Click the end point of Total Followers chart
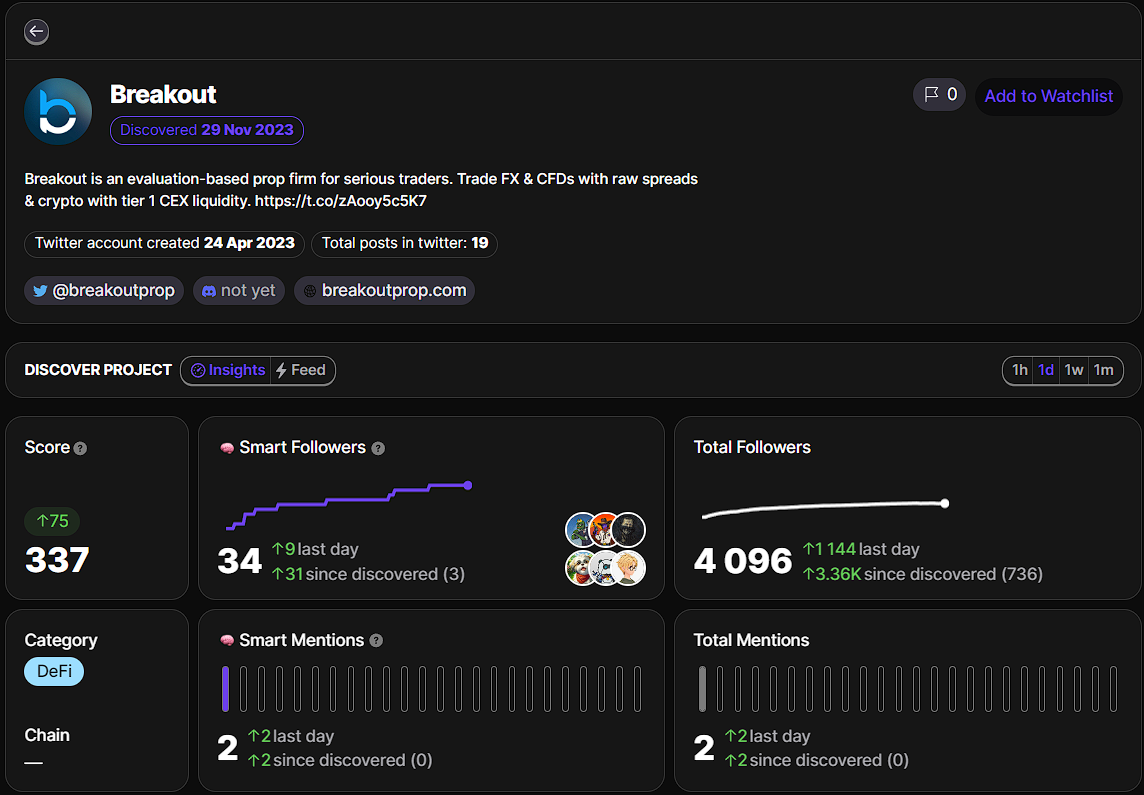 [945, 503]
